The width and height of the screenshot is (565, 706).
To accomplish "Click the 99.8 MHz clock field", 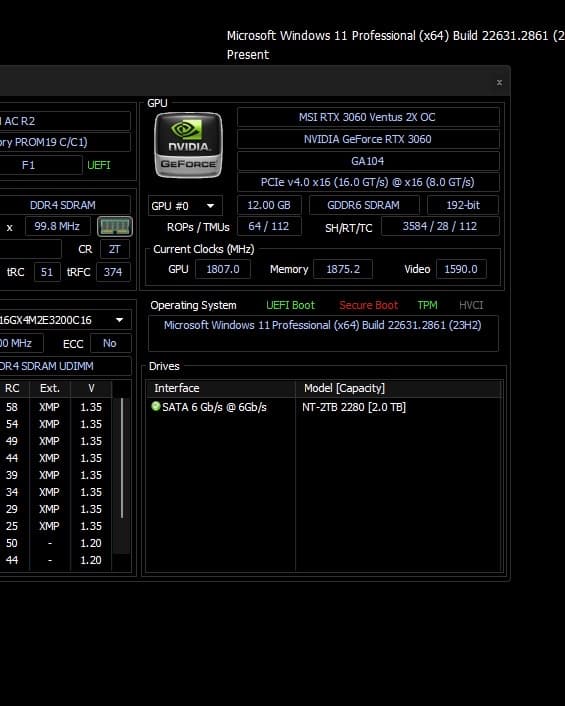I will pos(57,226).
